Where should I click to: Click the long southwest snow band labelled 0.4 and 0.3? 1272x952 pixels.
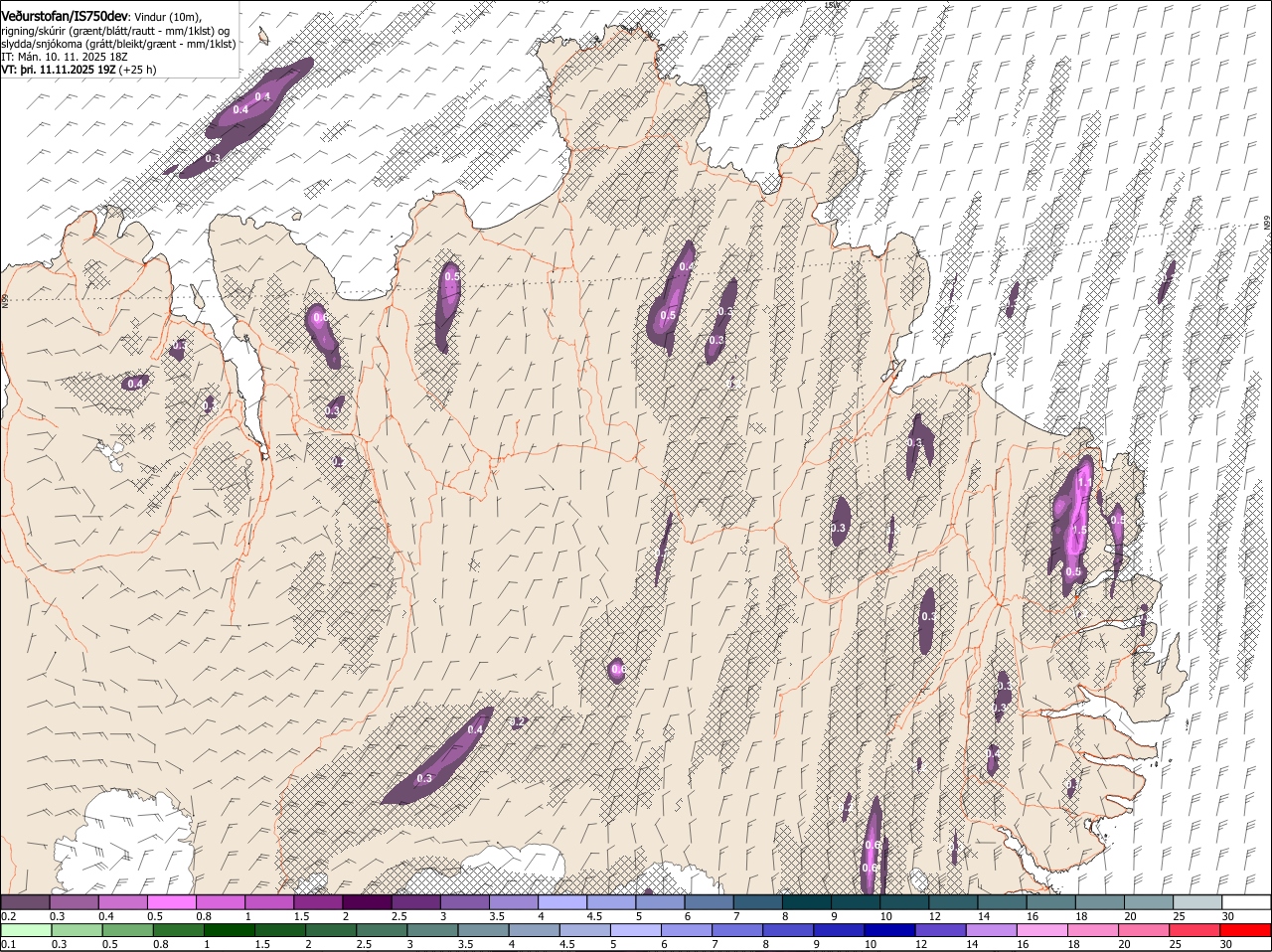(x=437, y=756)
